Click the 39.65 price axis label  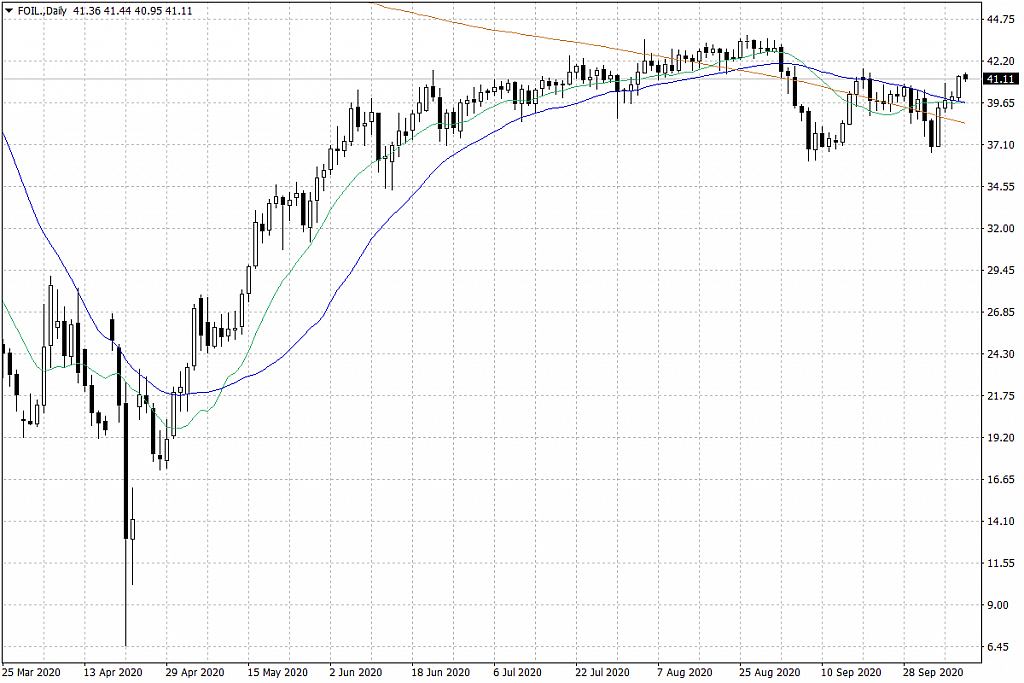coord(1001,103)
